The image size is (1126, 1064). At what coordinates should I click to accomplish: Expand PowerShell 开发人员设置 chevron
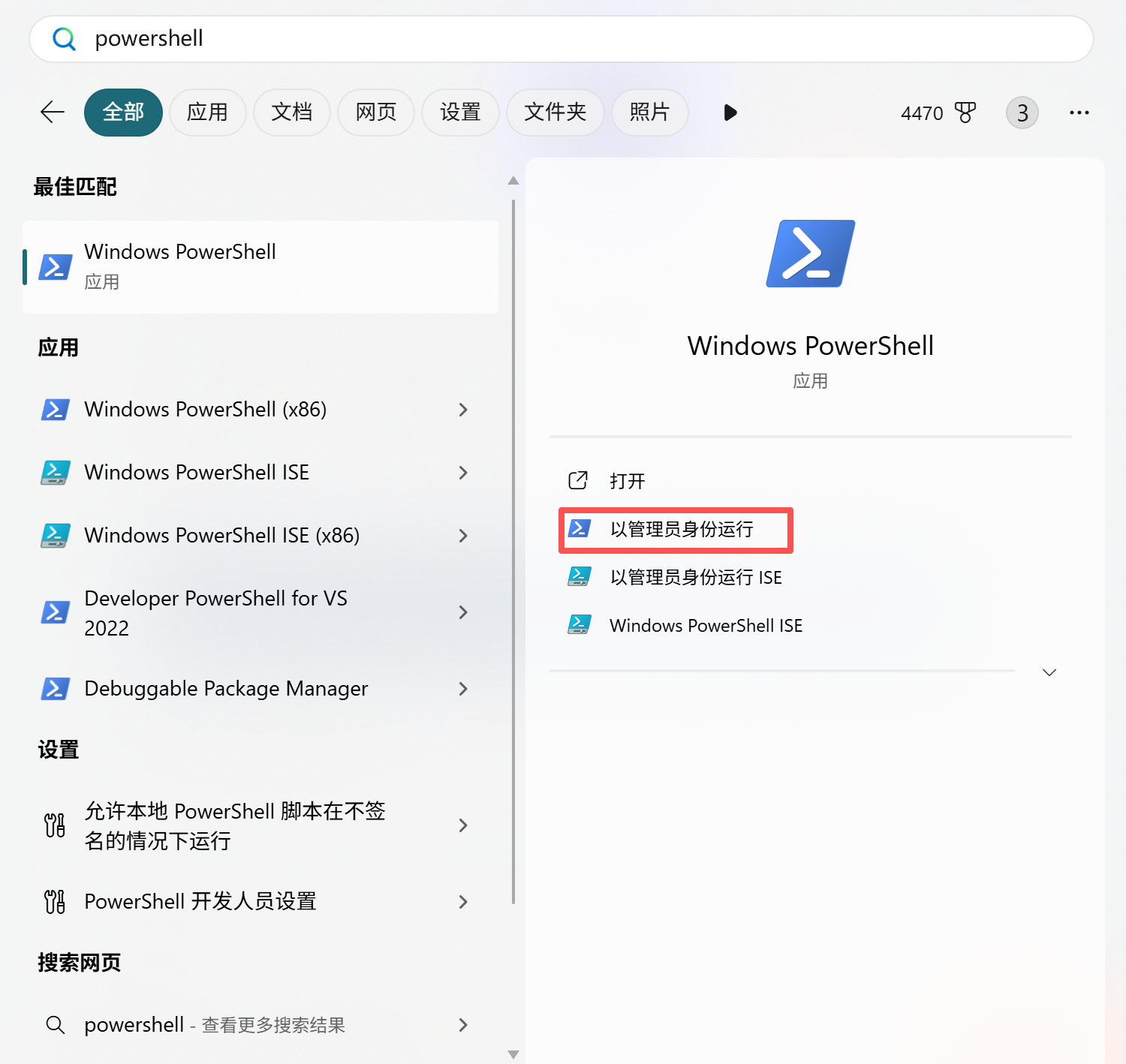pyautogui.click(x=463, y=902)
